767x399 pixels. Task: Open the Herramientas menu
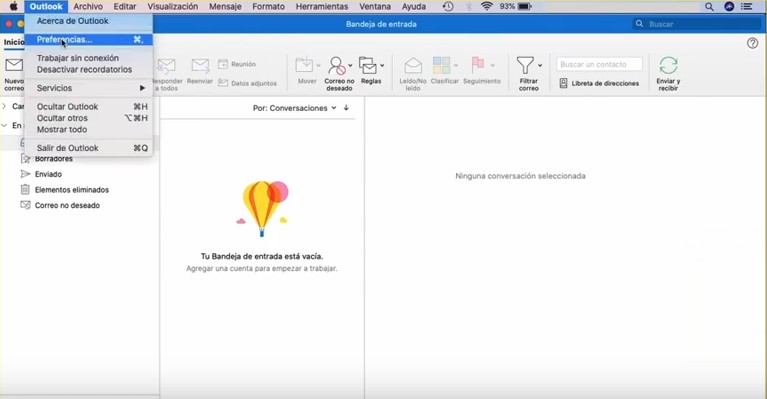[322, 6]
